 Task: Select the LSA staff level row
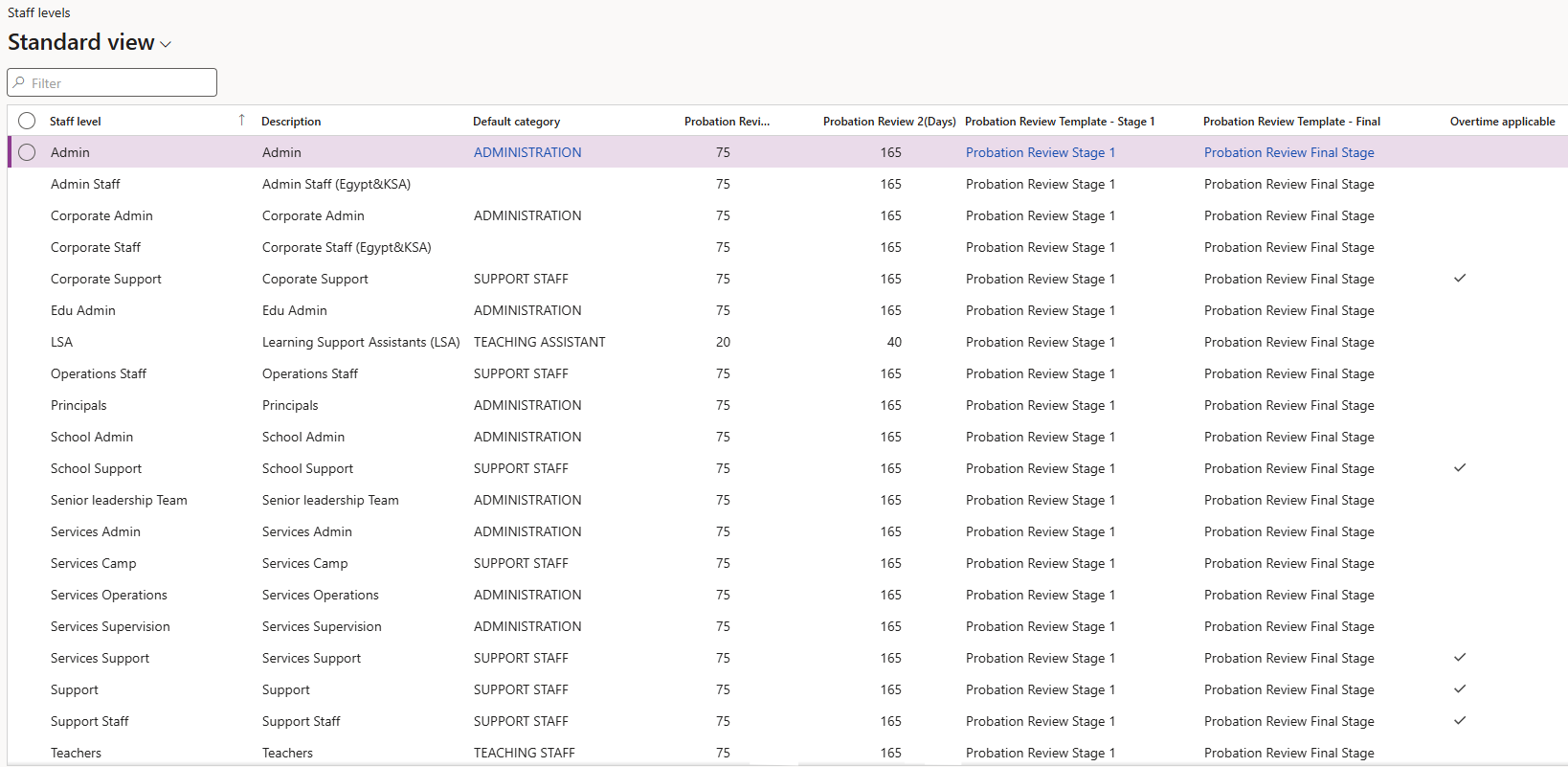point(61,342)
